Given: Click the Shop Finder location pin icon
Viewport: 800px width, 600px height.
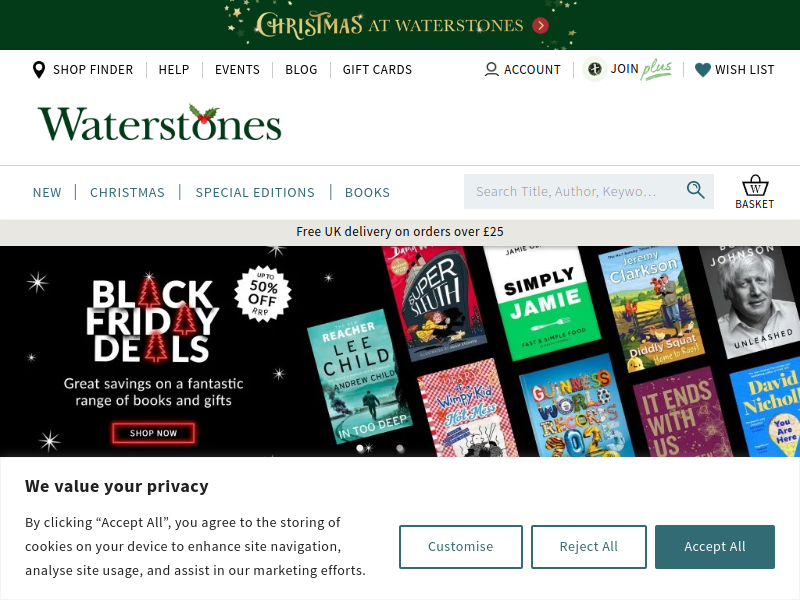Looking at the screenshot, I should point(38,69).
